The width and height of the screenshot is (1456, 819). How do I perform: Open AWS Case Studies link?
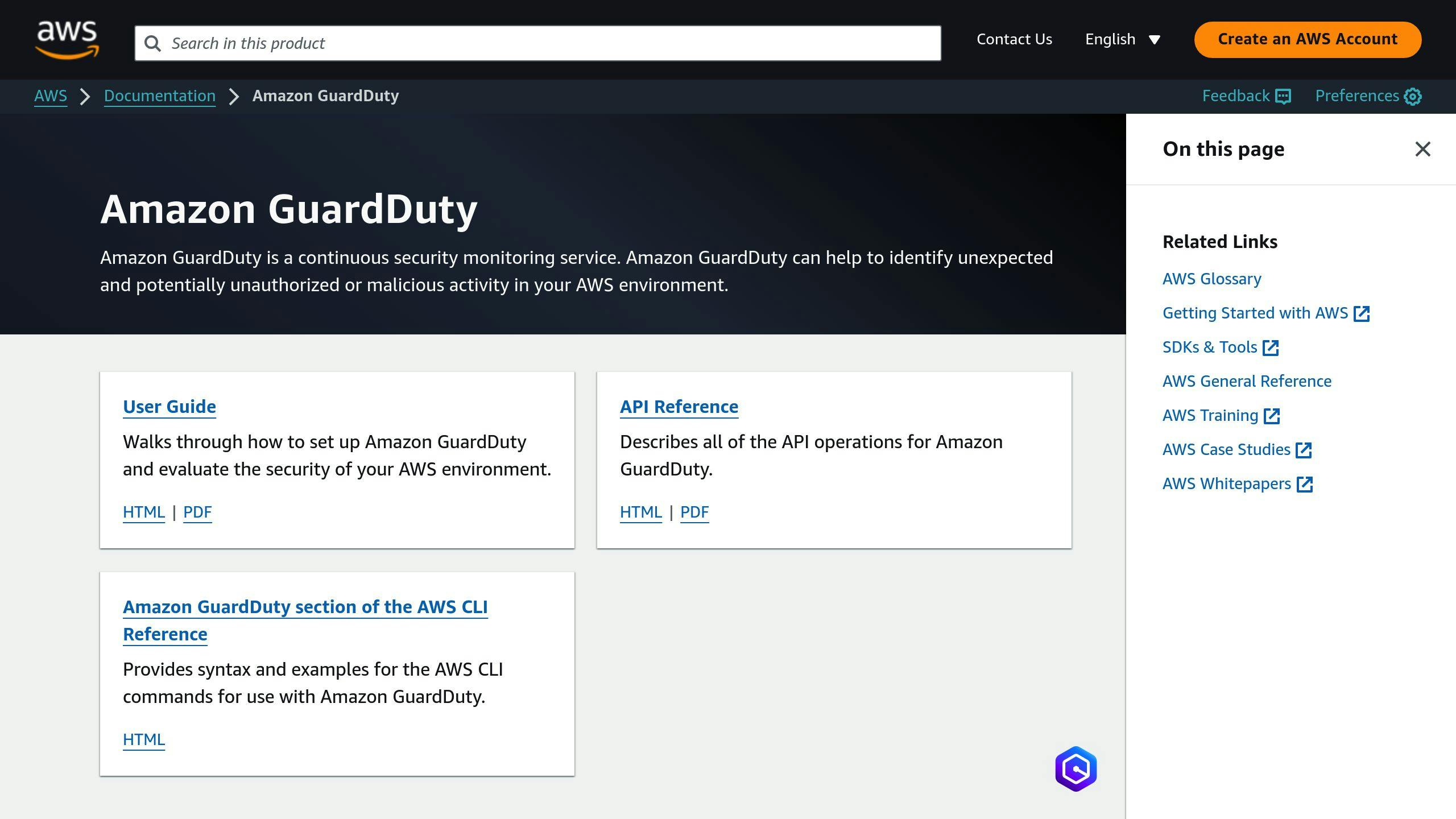tap(1226, 449)
